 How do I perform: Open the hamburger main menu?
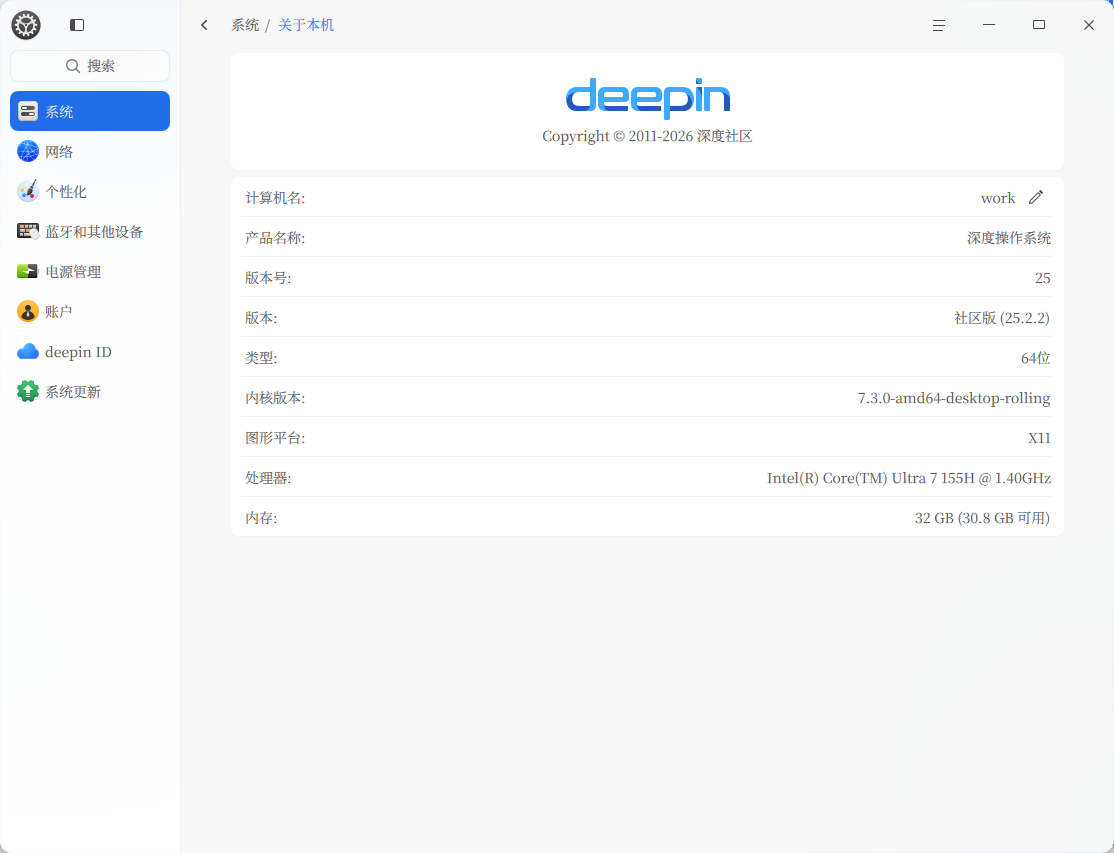point(939,25)
